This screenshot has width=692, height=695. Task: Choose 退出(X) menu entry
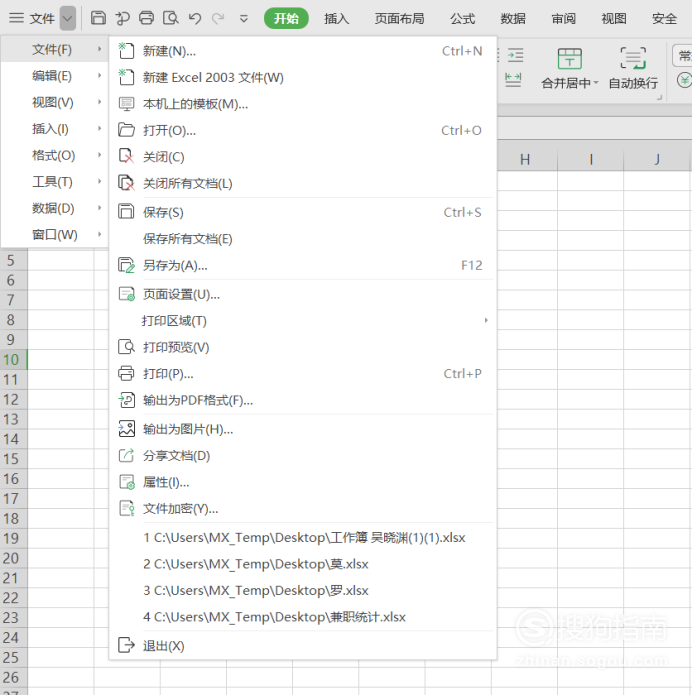coord(303,646)
